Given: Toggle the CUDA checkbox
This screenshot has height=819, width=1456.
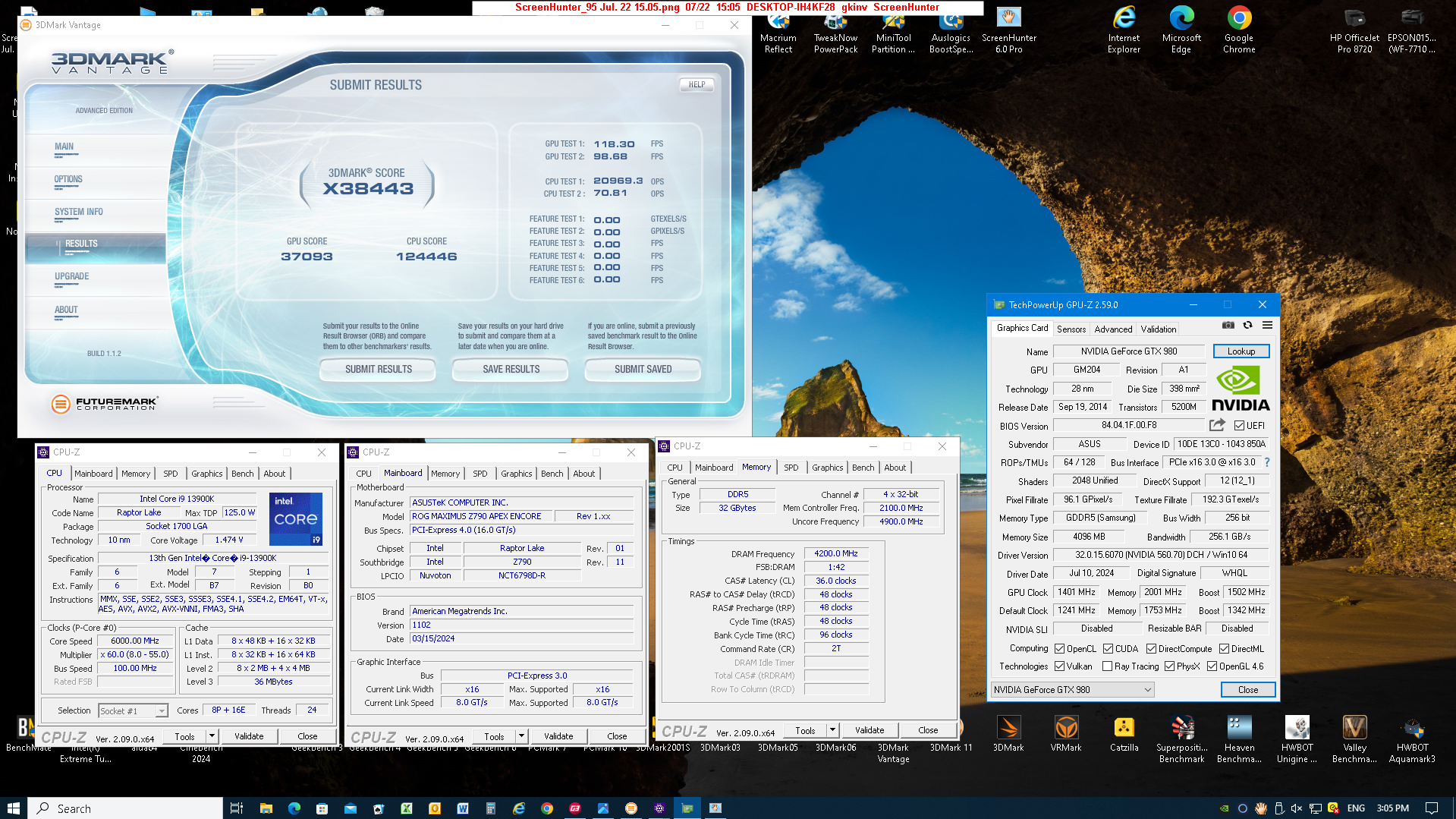Looking at the screenshot, I should click(1108, 649).
